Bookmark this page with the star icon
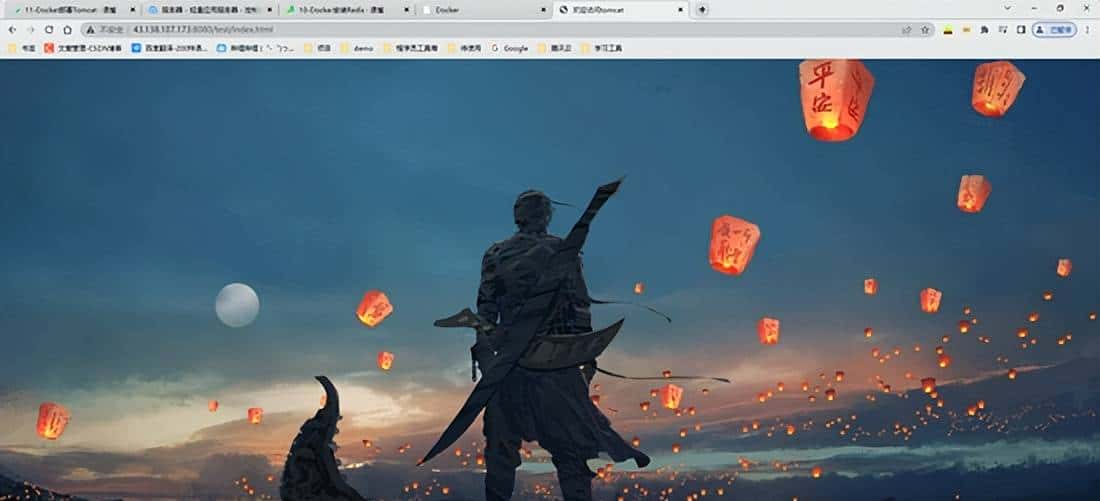 pos(925,29)
